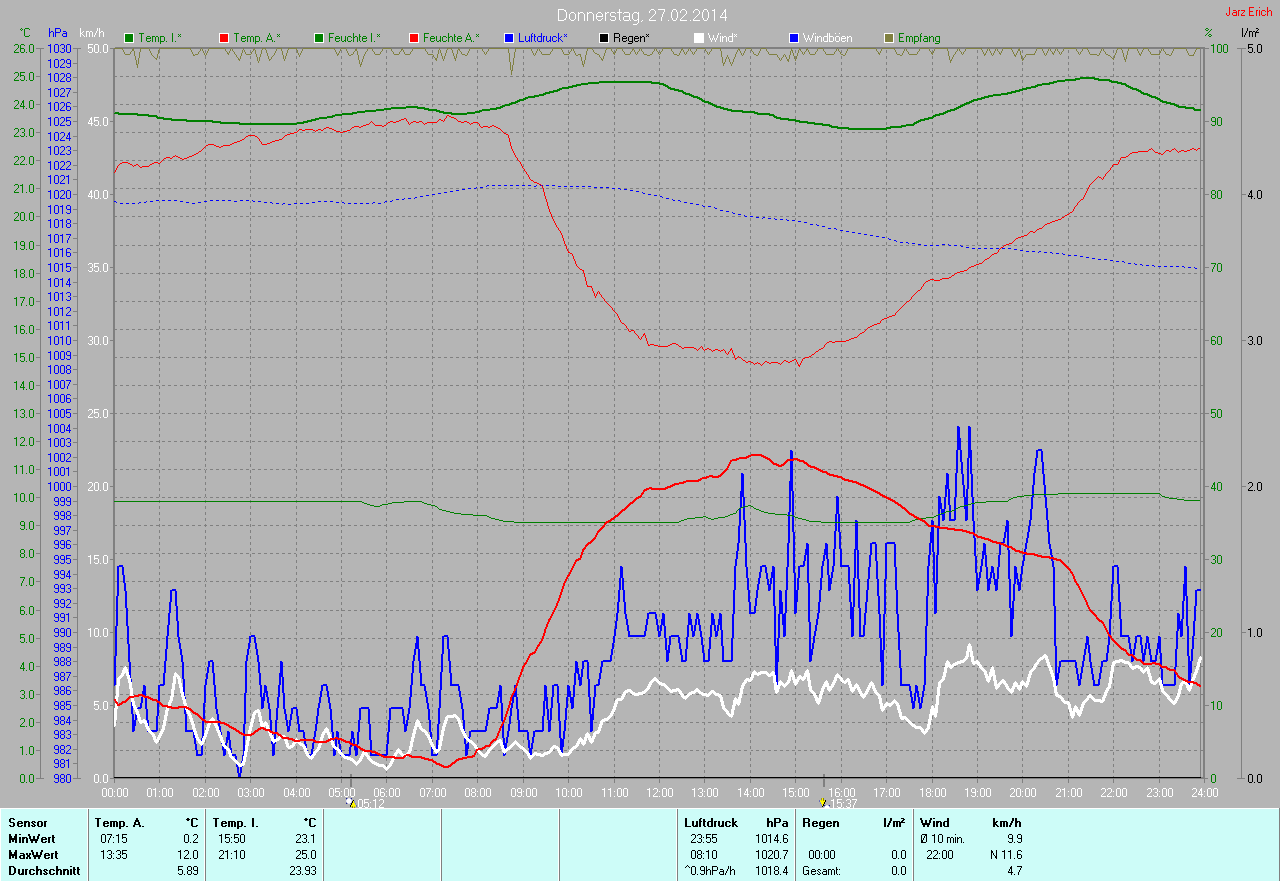Click the green swatch beside Temp. I.*
Screen dimensions: 1280x881
[x=129, y=38]
